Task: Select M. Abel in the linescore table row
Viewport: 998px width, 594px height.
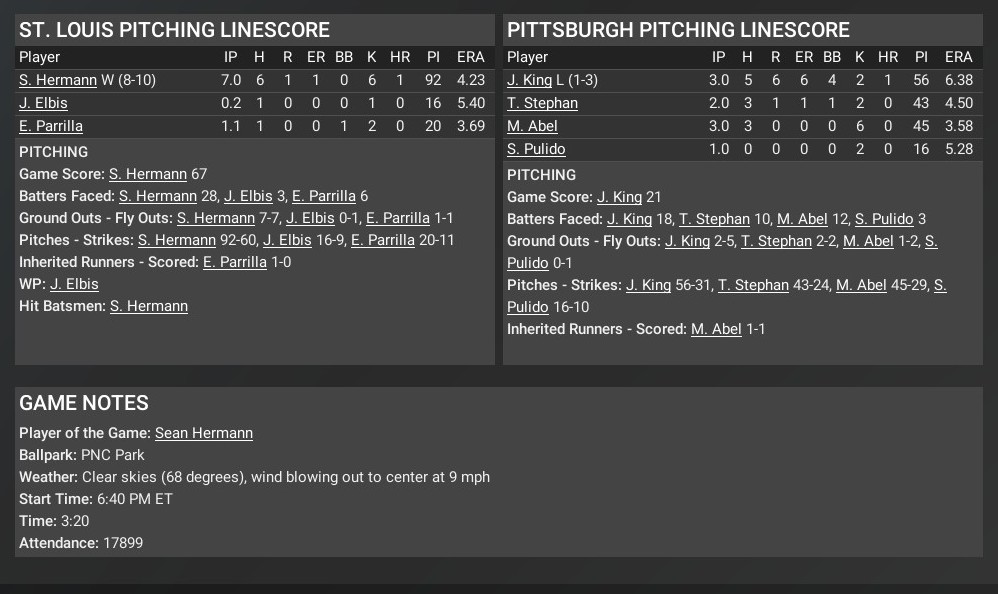Action: [532, 126]
